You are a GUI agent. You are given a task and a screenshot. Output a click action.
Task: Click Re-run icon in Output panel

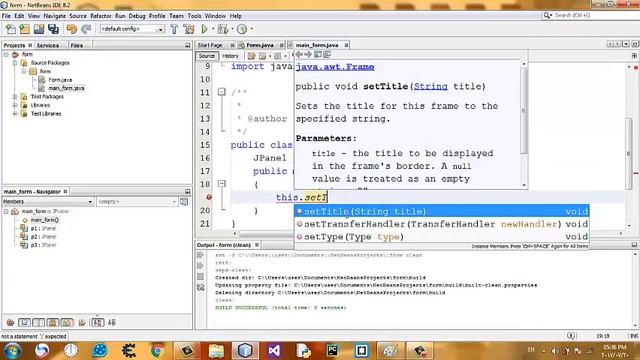[x=200, y=255]
